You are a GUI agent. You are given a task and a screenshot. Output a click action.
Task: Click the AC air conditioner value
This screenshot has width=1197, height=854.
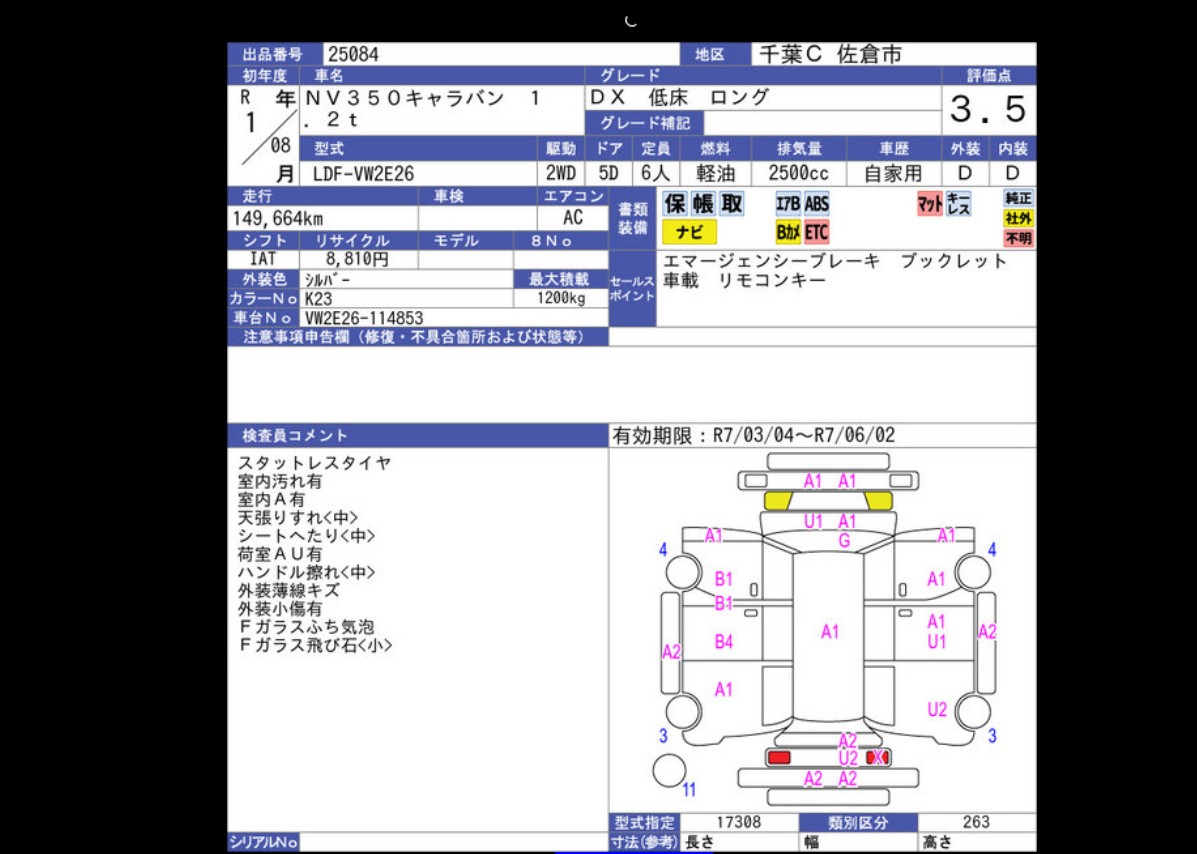point(573,218)
